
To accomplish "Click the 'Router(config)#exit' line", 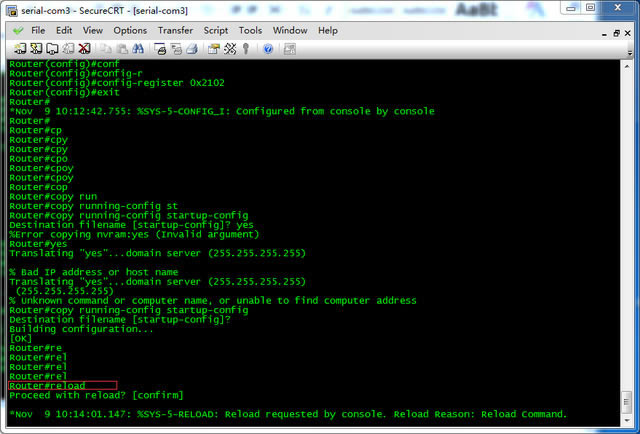I will 64,92.
